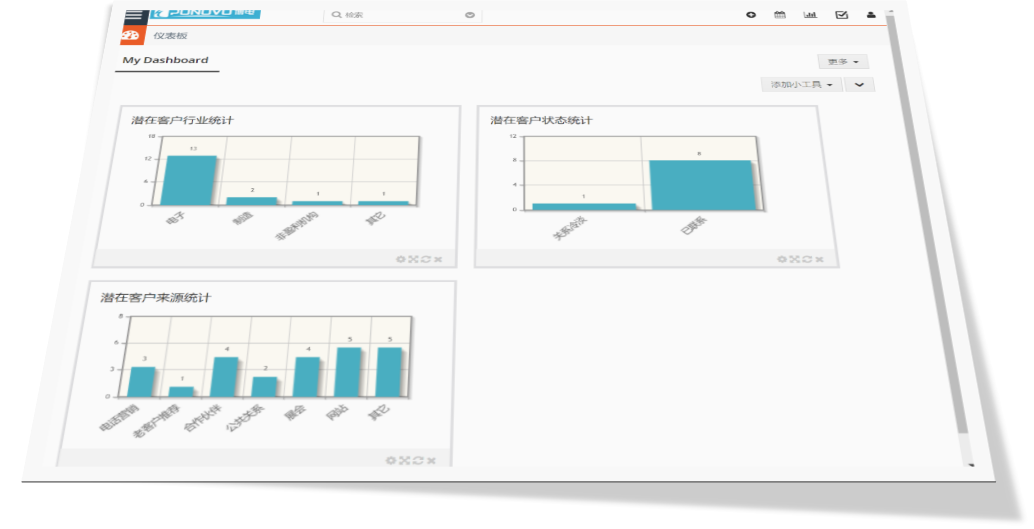Click the search magnifier icon
The image size is (1034, 529).
tap(337, 15)
